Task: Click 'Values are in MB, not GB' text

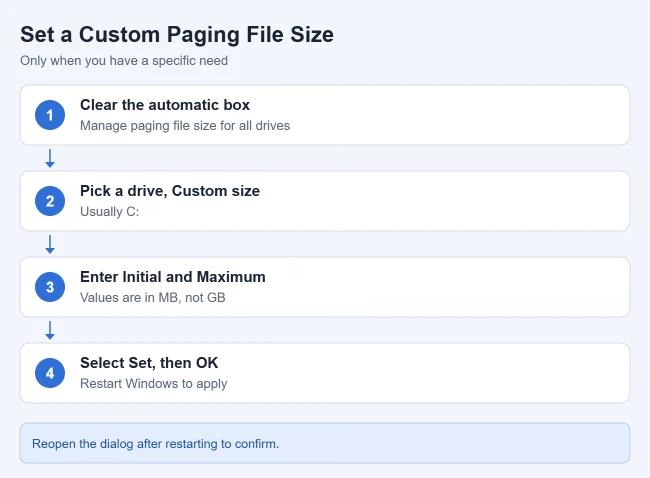Action: pos(153,297)
